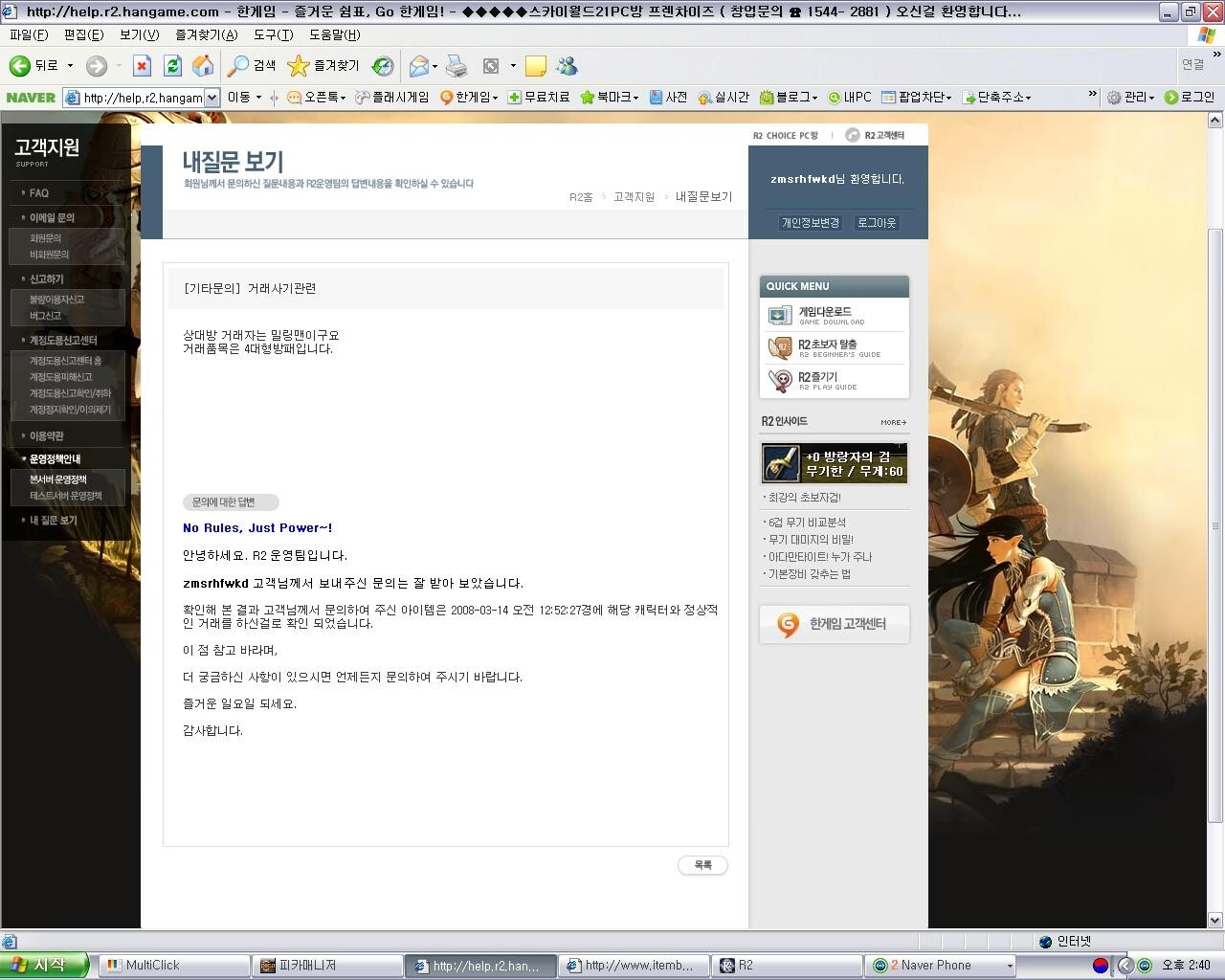Click the 목록 list button
This screenshot has height=980, width=1225.
[x=703, y=865]
